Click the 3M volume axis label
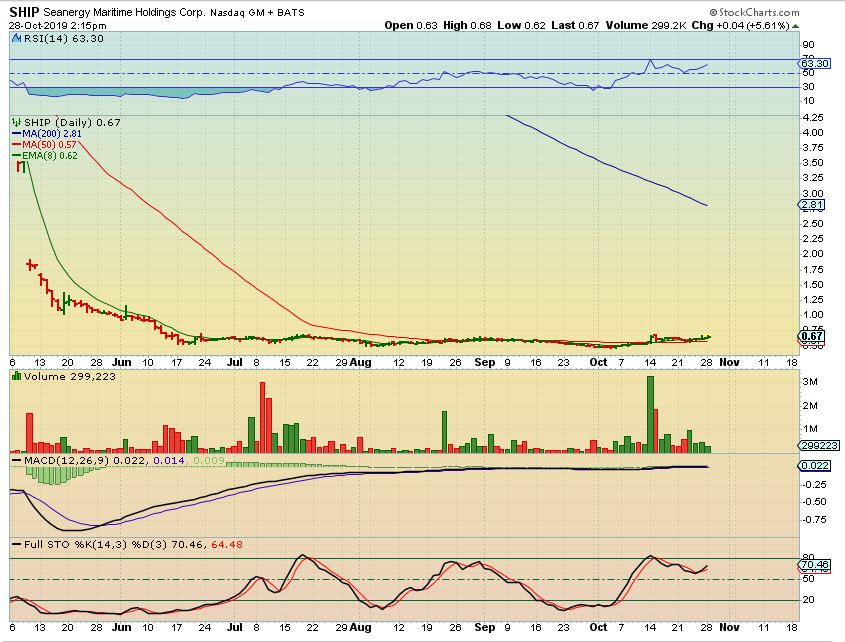The image size is (845, 642). [x=810, y=382]
